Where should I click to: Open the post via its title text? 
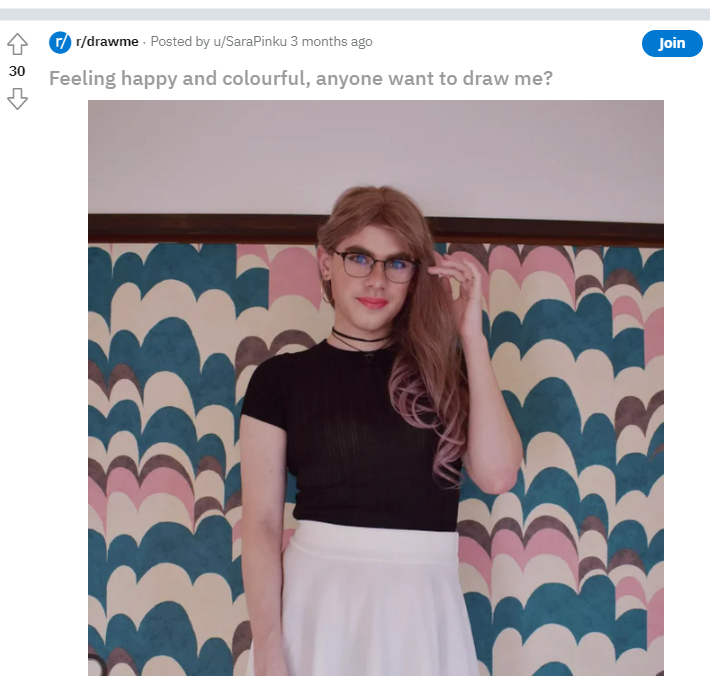click(301, 78)
